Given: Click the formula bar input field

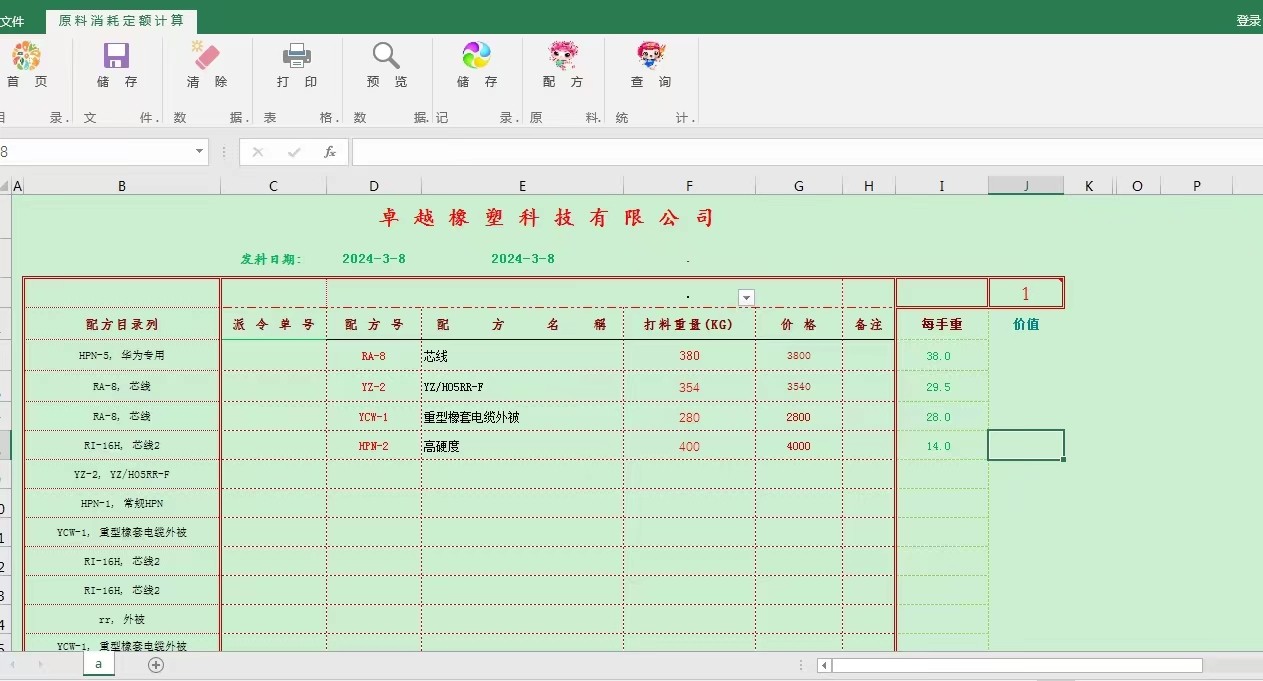Looking at the screenshot, I should [x=800, y=152].
